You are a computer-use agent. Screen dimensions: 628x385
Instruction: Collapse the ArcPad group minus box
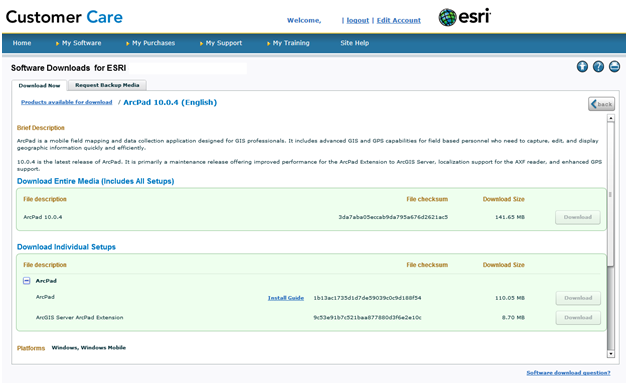tap(26, 281)
